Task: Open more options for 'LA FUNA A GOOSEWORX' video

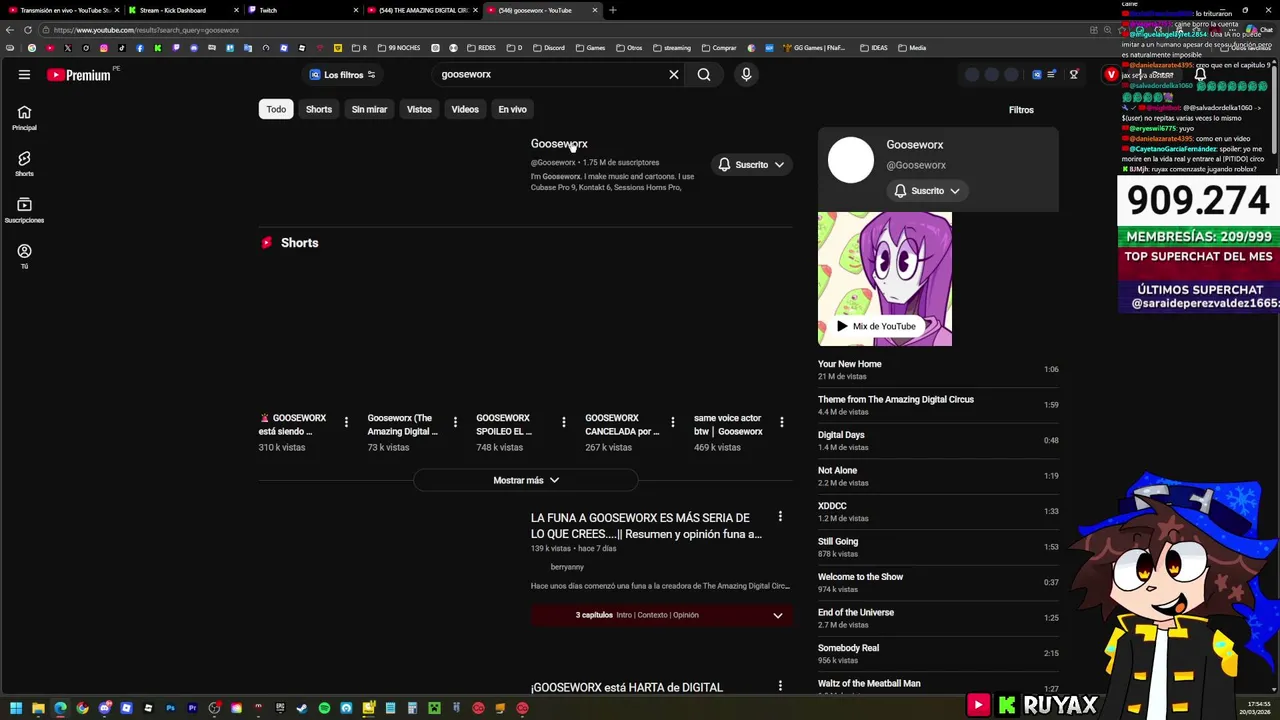Action: click(x=780, y=516)
